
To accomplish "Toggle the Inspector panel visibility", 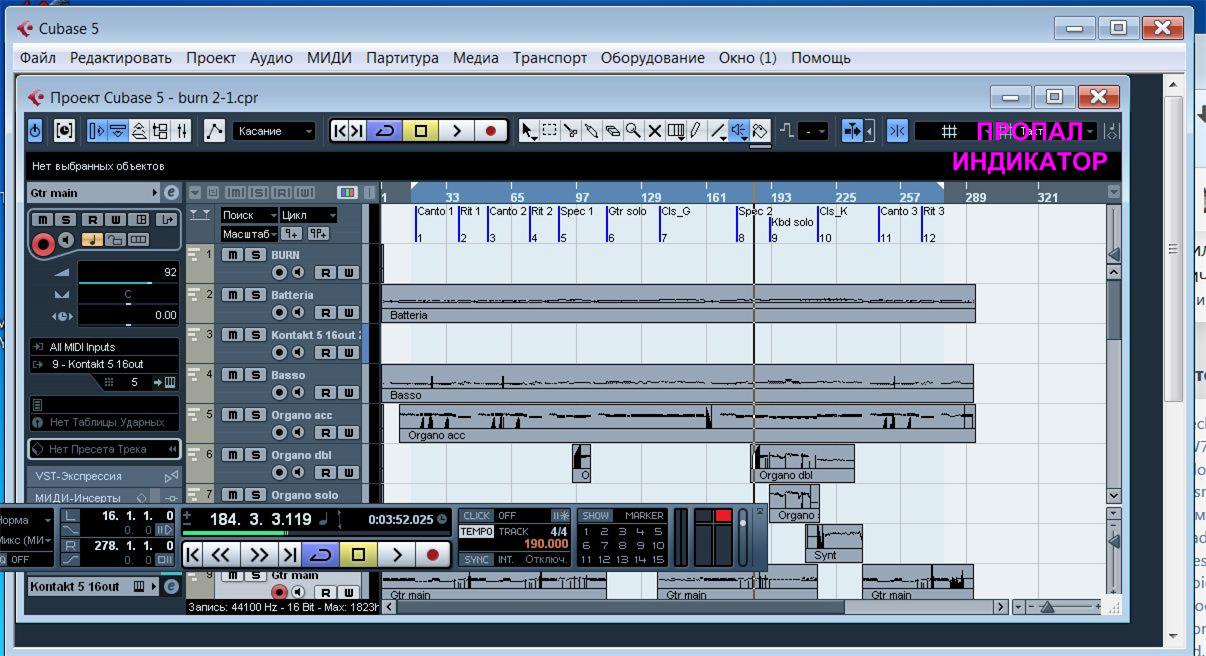I will pyautogui.click(x=97, y=130).
